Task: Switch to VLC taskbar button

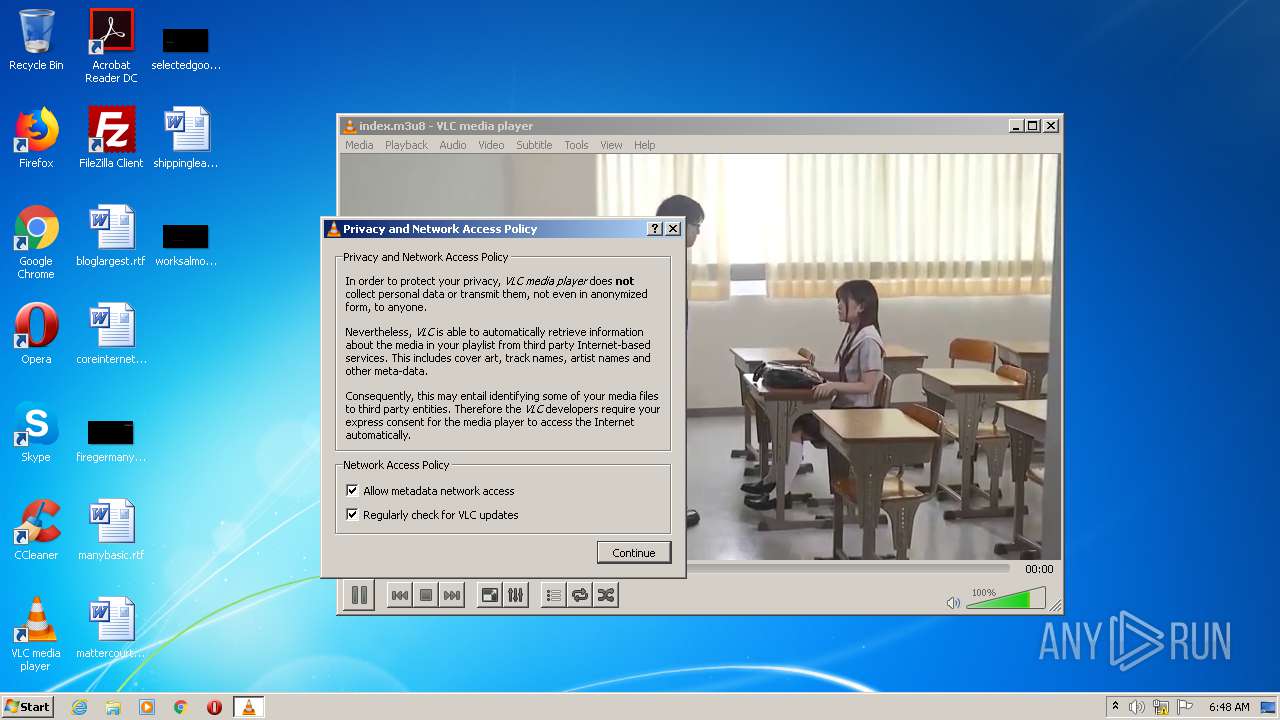Action: [248, 707]
